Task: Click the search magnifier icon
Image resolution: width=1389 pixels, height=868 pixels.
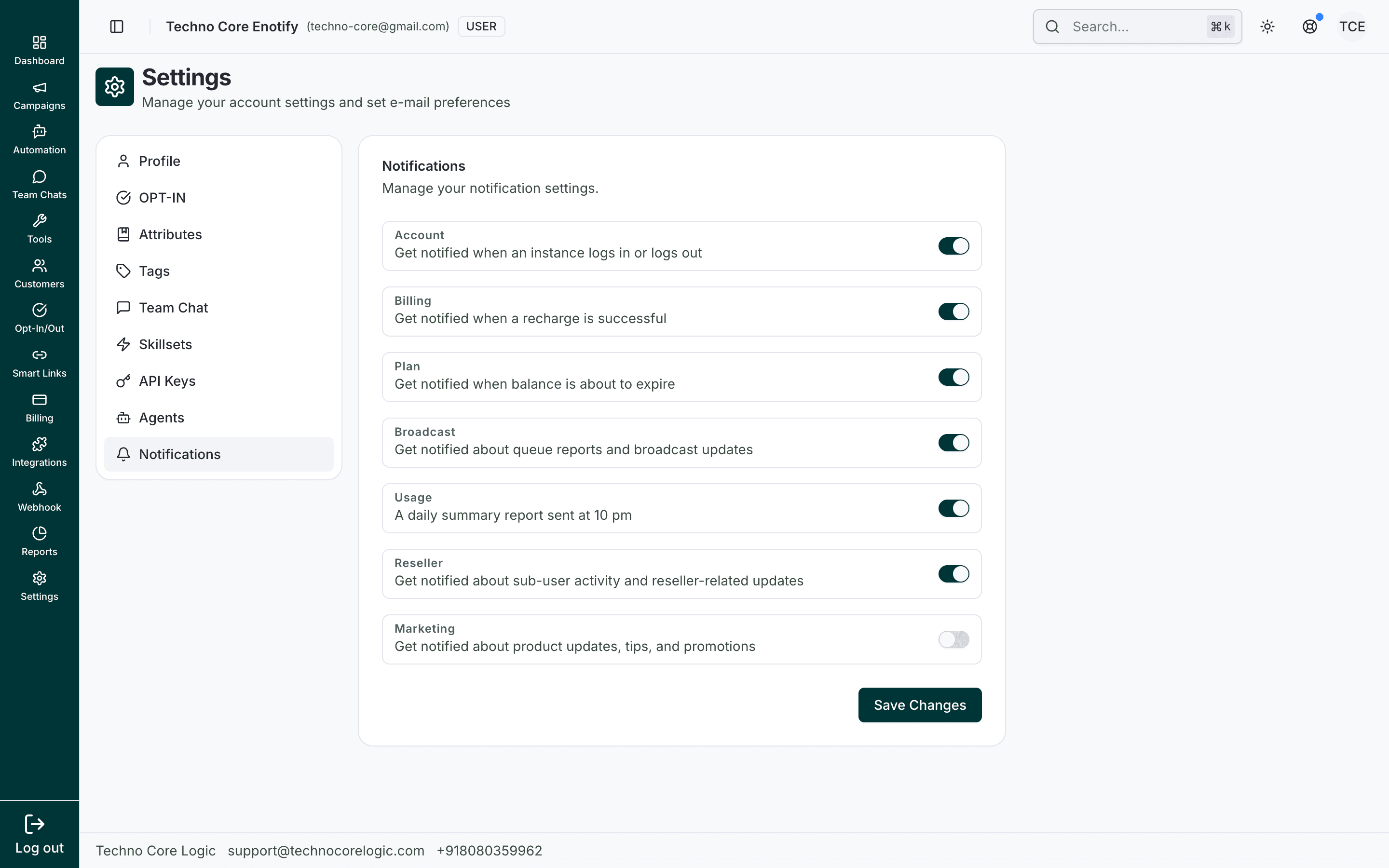Action: (x=1052, y=27)
